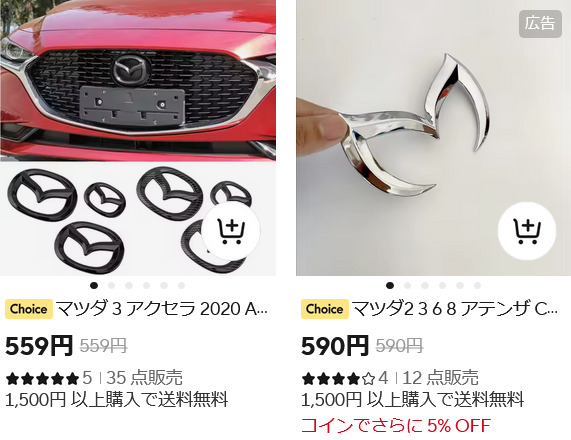
Task: Click the four-star rating of the right product
Action: coord(338,378)
